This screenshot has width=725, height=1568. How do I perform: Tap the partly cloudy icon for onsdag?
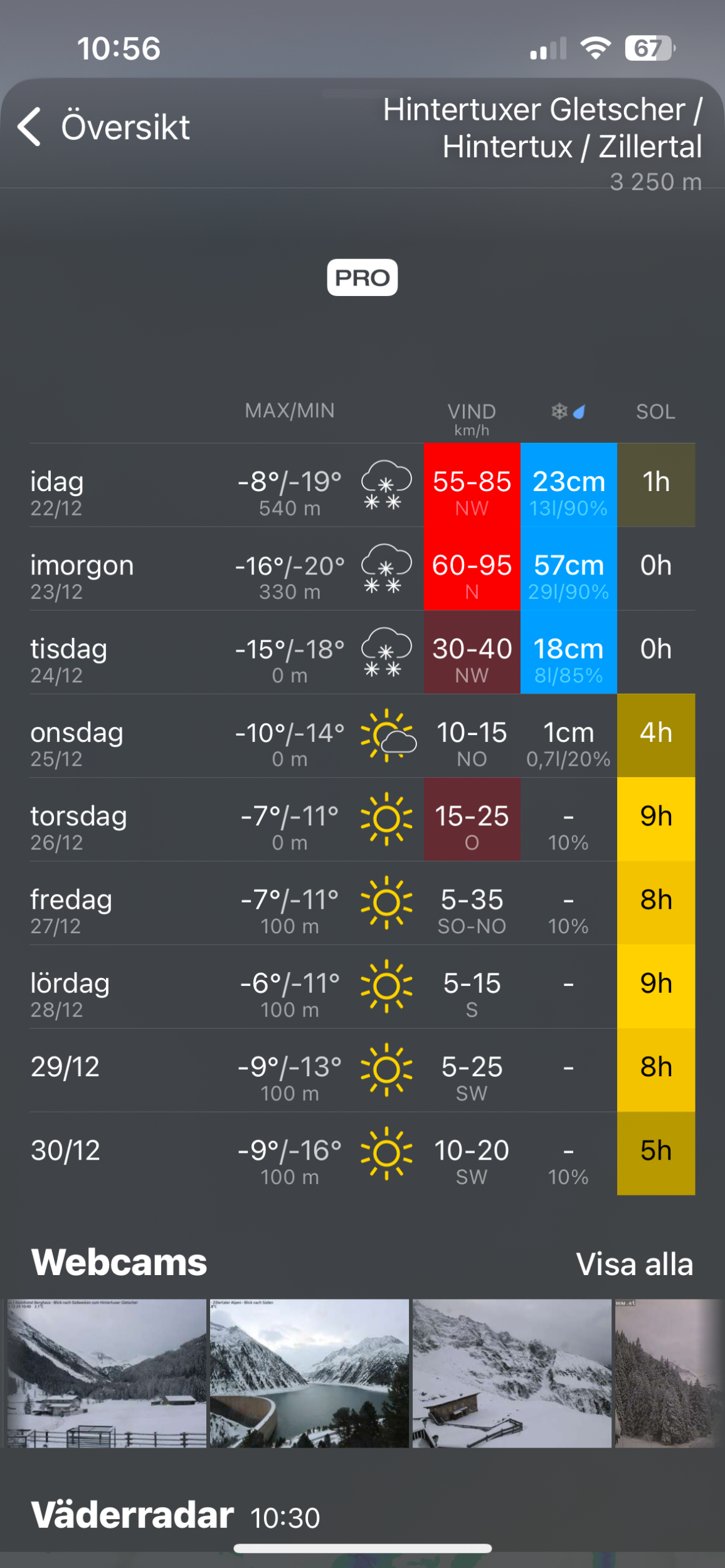click(x=388, y=735)
